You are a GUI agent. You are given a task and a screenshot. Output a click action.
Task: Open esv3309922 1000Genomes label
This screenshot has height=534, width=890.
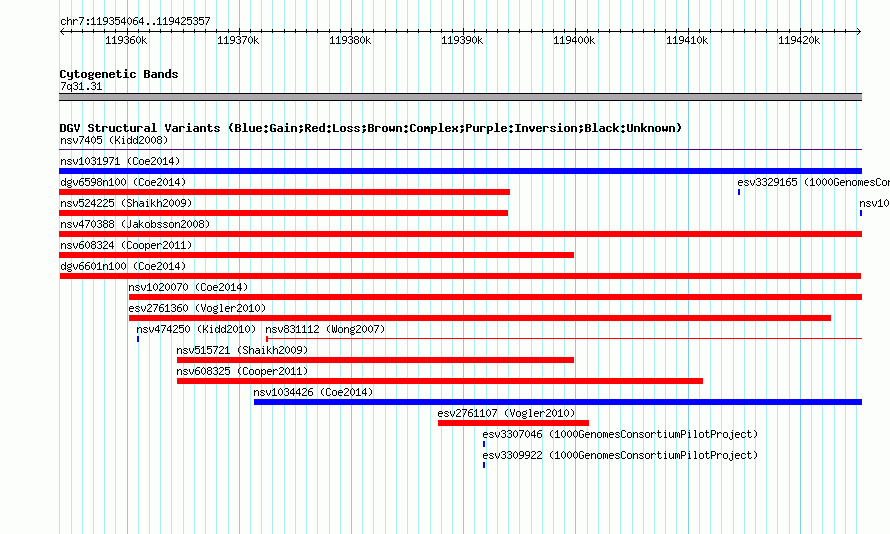[x=620, y=455]
